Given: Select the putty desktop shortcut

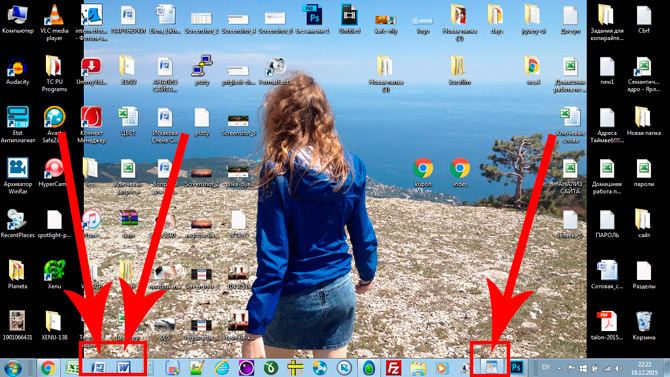Looking at the screenshot, I should pos(202,71).
